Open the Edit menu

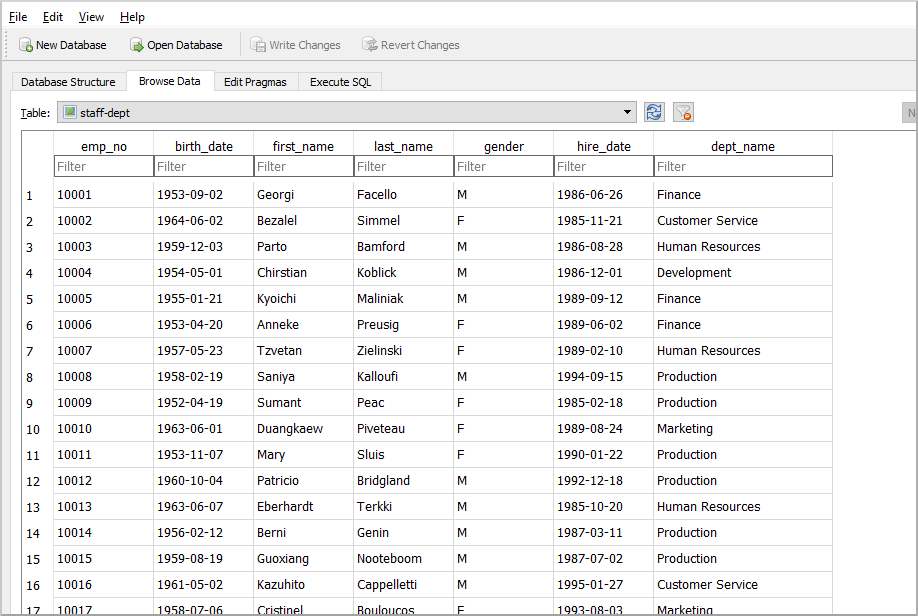53,17
